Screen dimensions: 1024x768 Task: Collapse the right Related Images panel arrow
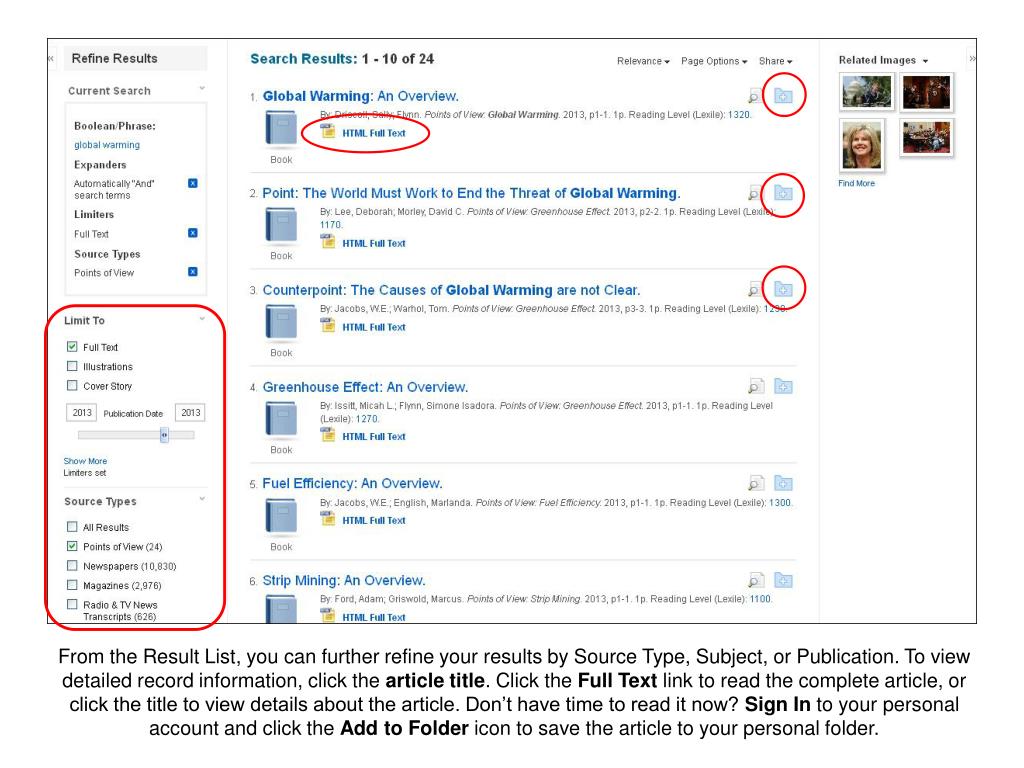pos(972,59)
